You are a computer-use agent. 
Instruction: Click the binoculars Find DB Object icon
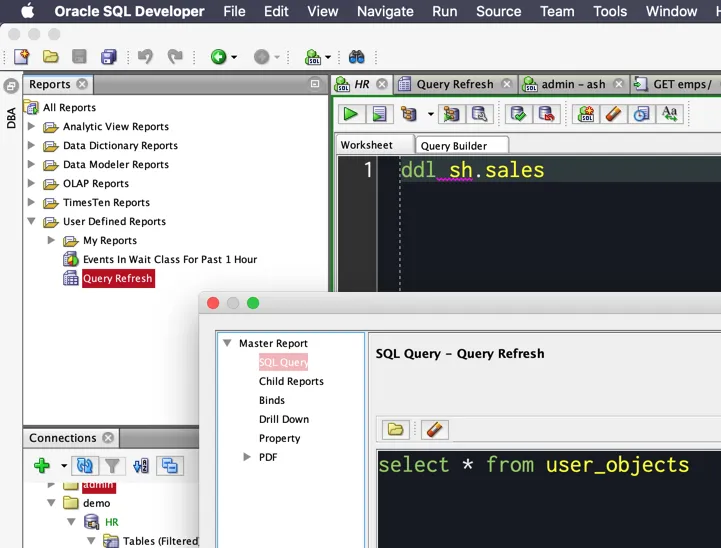356,57
